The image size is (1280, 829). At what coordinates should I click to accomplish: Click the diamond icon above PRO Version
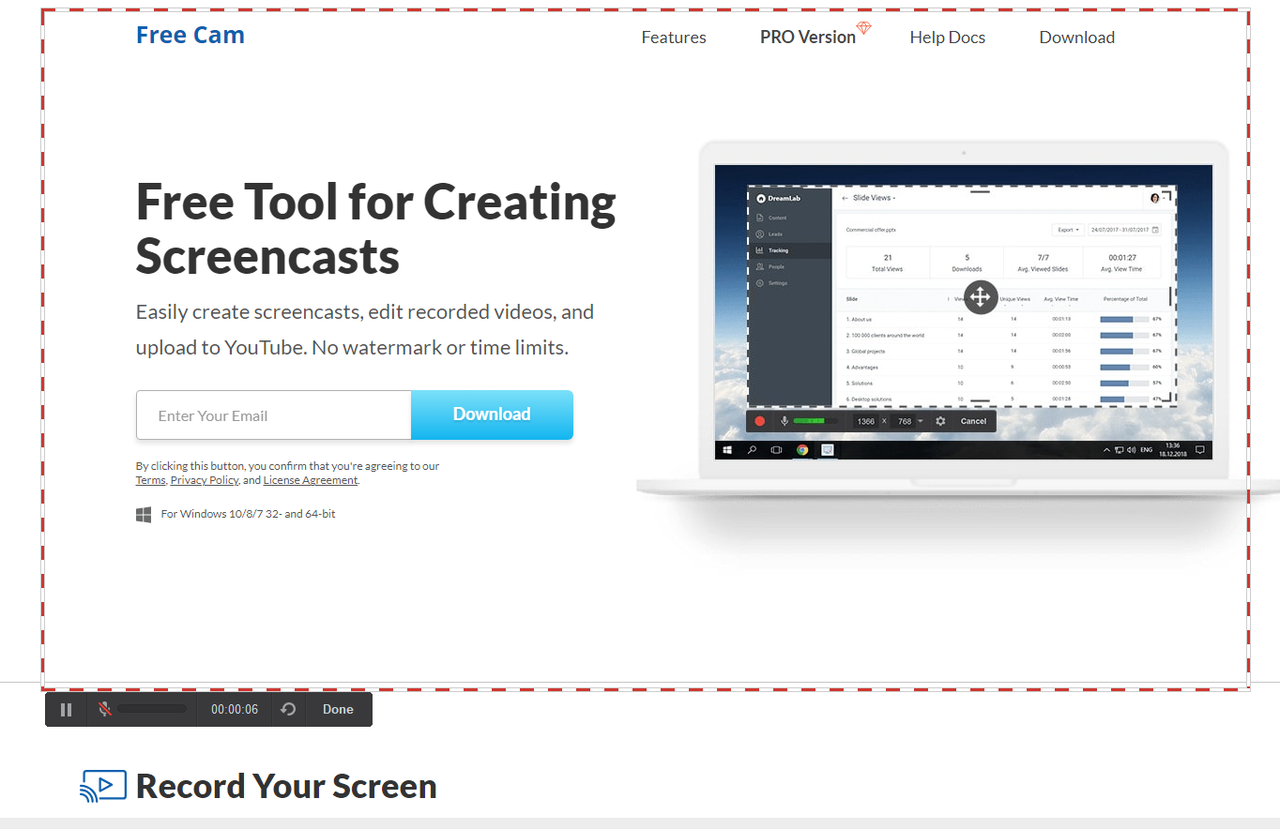[x=864, y=28]
